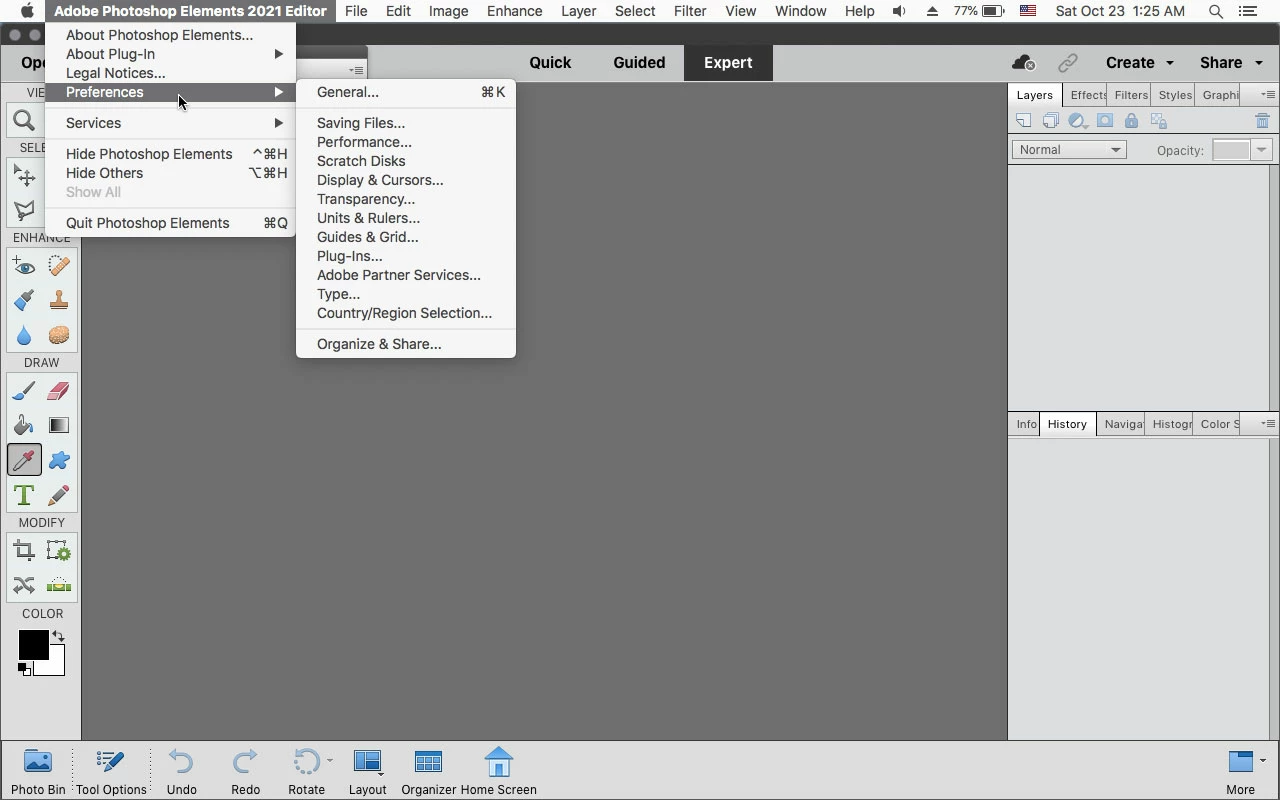The image size is (1280, 800).
Task: Switch to the Effects tab
Action: pos(1086,95)
